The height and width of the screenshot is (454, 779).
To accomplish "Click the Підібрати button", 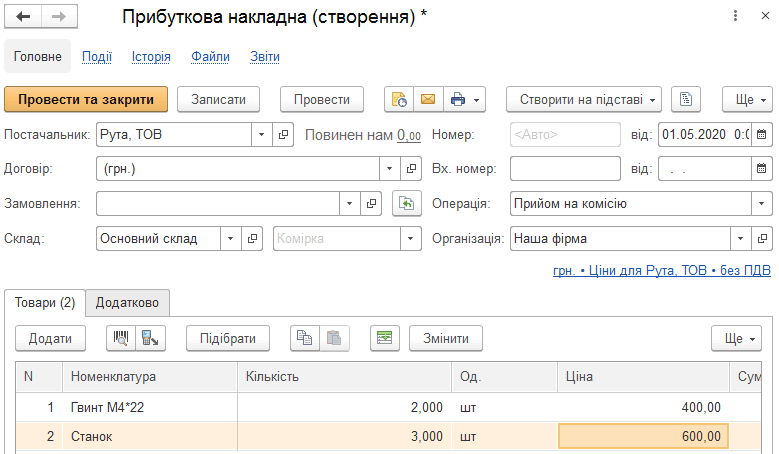I will tap(228, 338).
